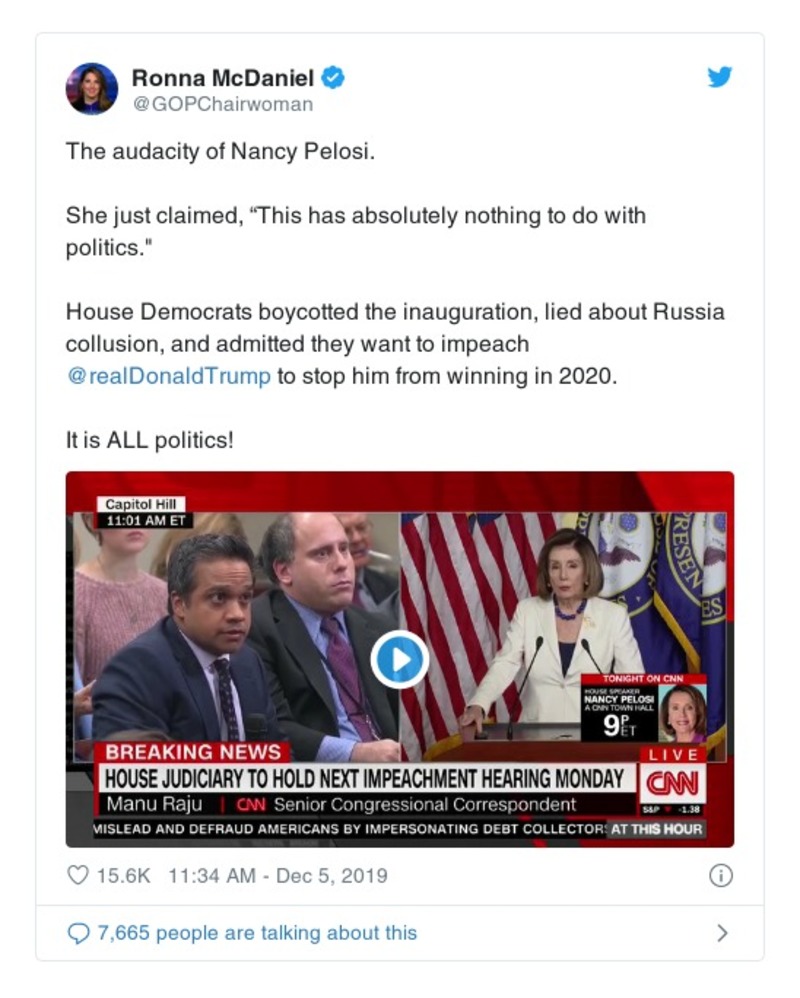
Task: Click the heart icon to like the tweet
Action: click(x=76, y=874)
